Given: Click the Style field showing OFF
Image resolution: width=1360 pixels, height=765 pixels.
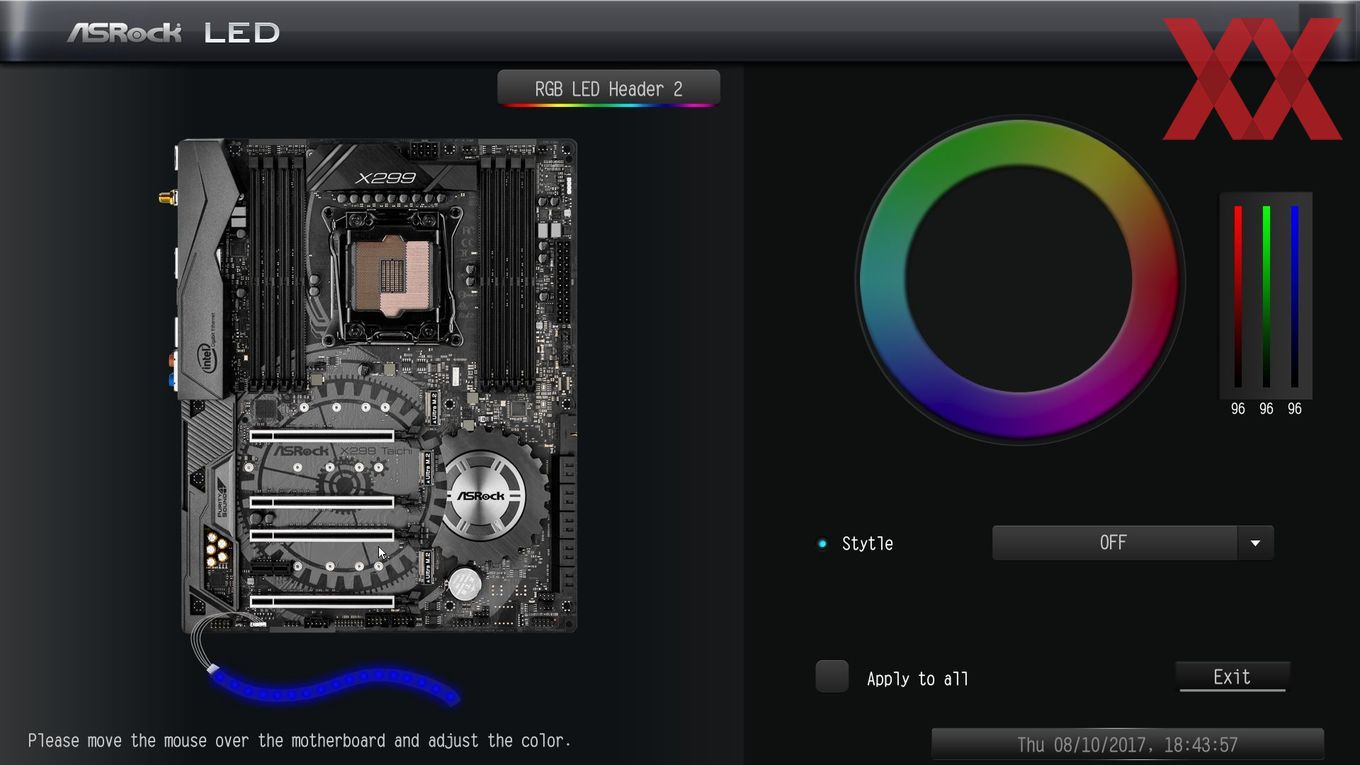Looking at the screenshot, I should 1114,543.
